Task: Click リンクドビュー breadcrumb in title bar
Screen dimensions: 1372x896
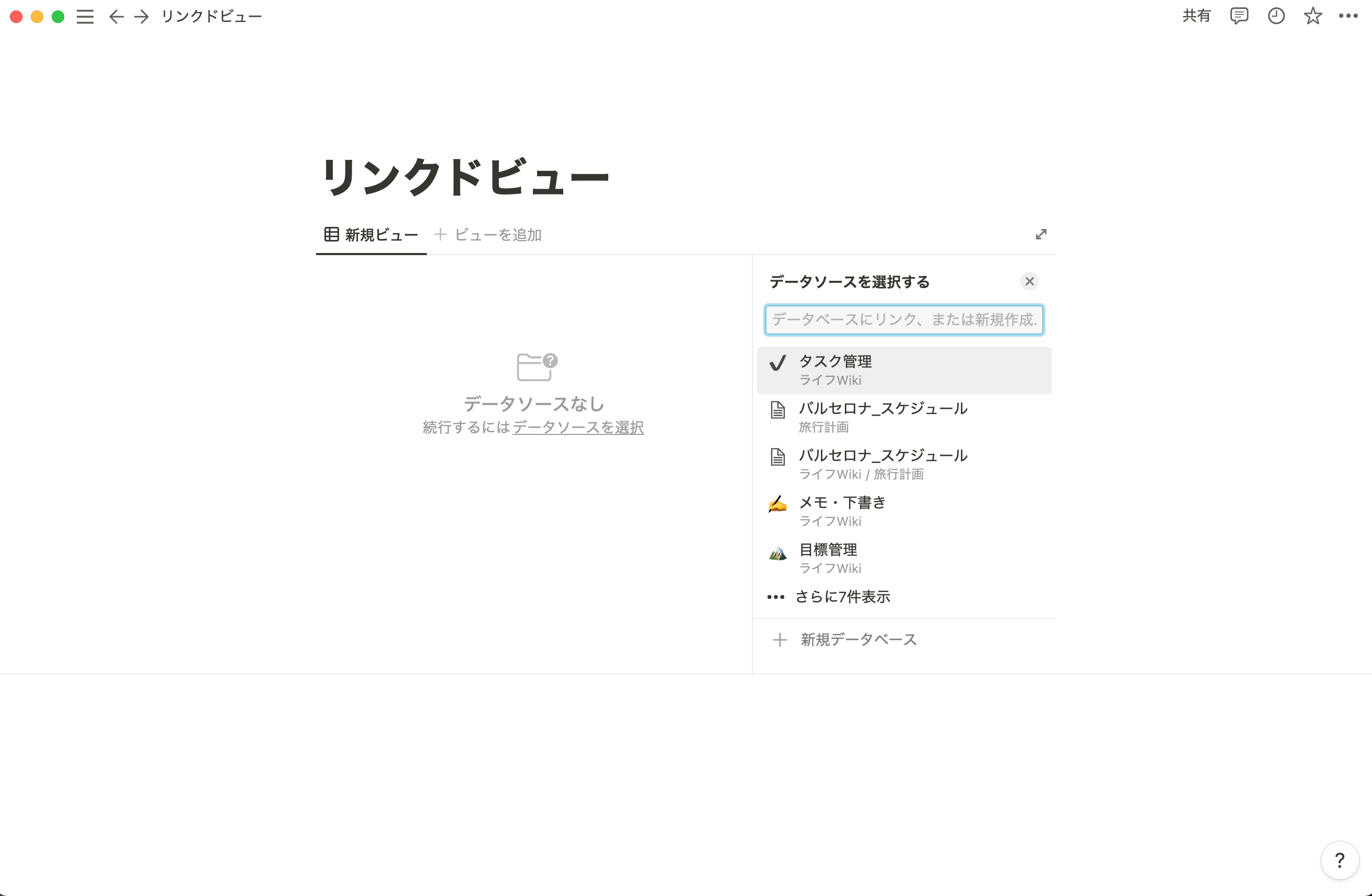Action: tap(212, 17)
